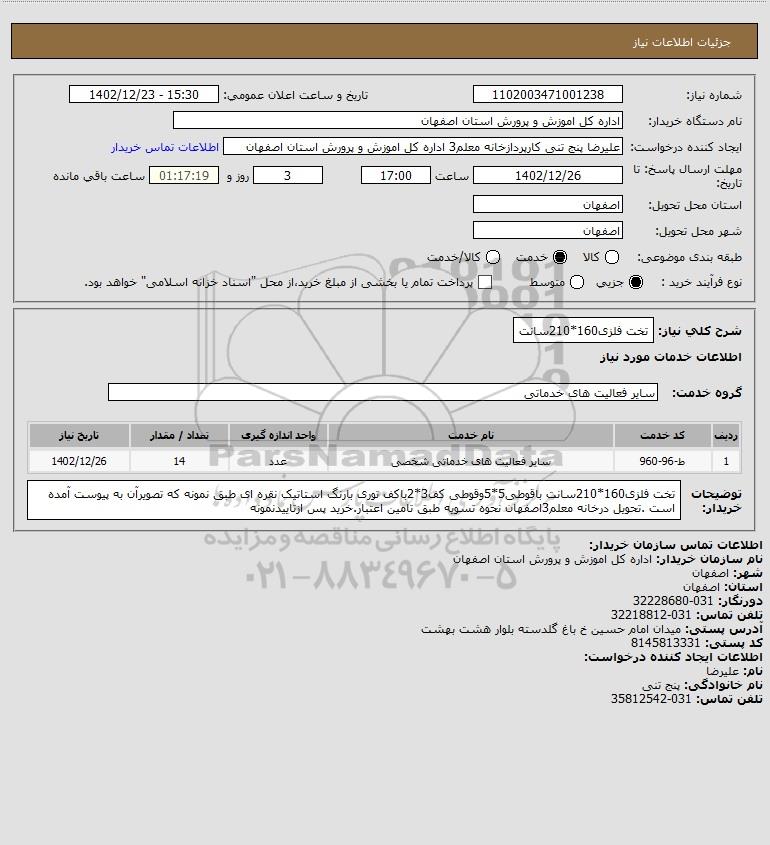770x845 pixels.
Task: Click the response deadline date field 1402/12/26
Action: pyautogui.click(x=547, y=175)
